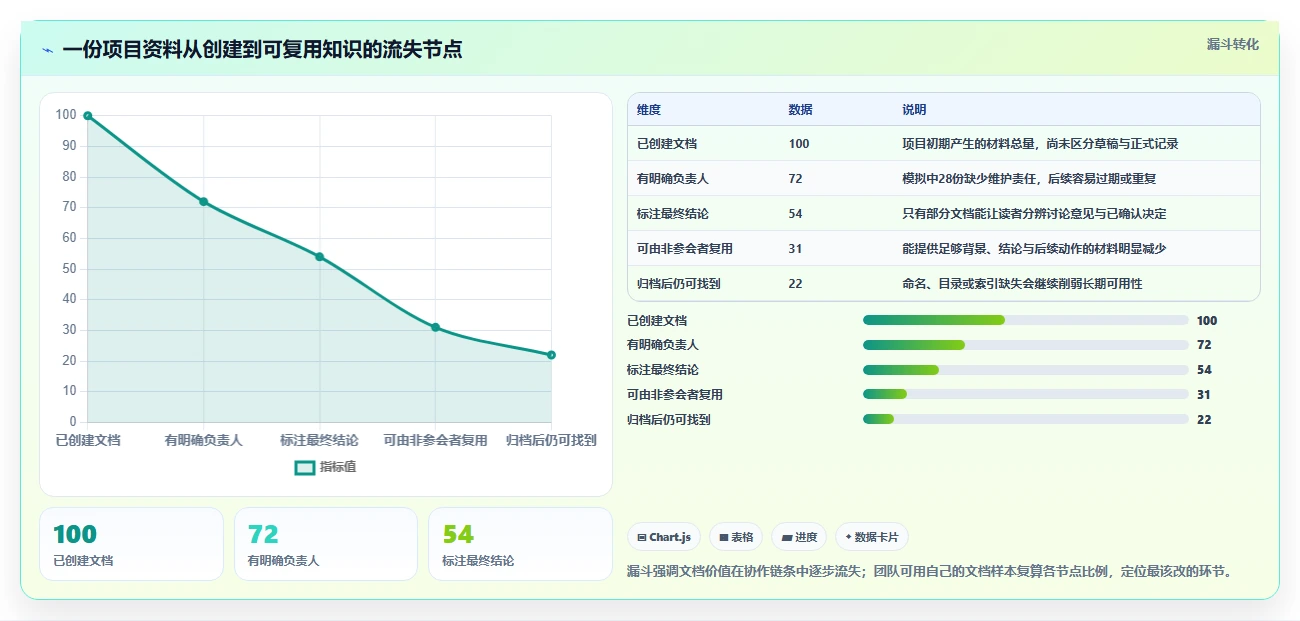Click the table value 54
This screenshot has width=1300, height=621.
pos(795,214)
